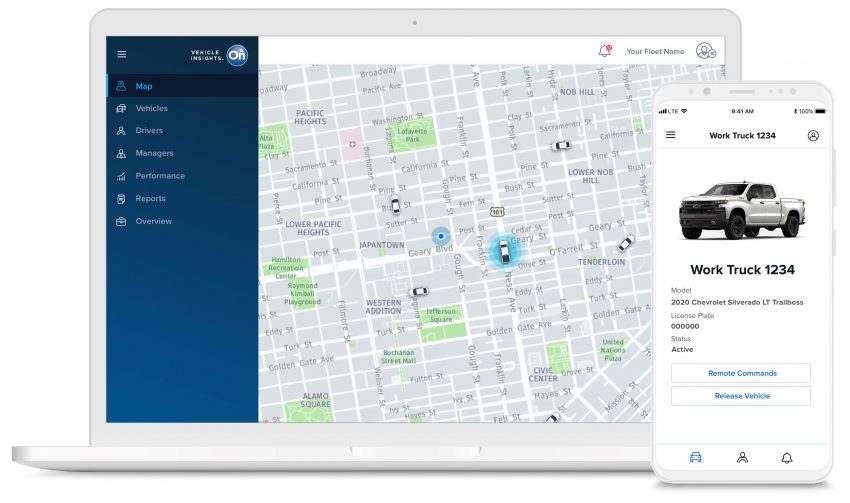Open Drivers in the sidebar

pyautogui.click(x=182, y=130)
